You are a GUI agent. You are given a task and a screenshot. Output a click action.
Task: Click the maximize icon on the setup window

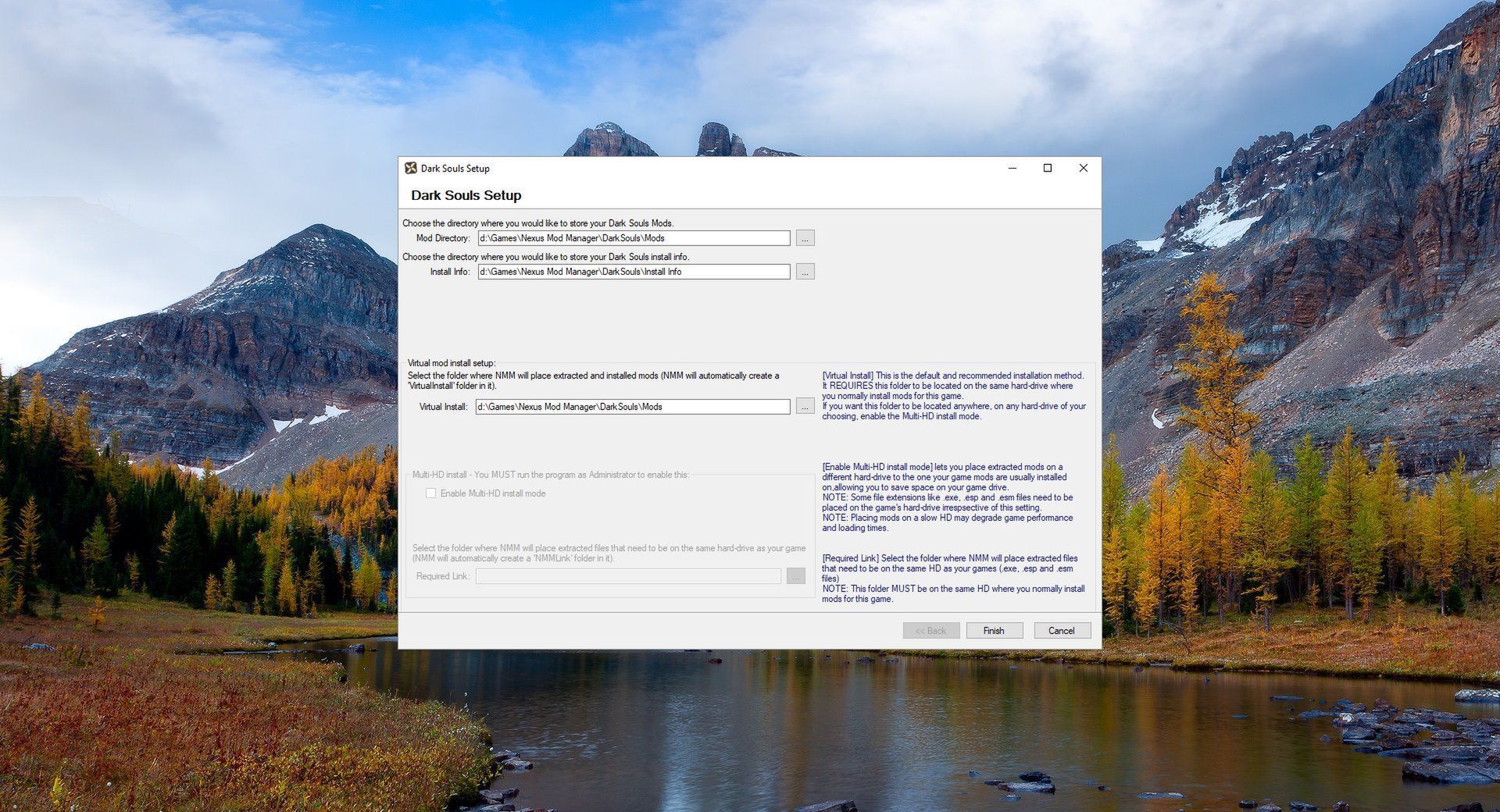[x=1047, y=168]
